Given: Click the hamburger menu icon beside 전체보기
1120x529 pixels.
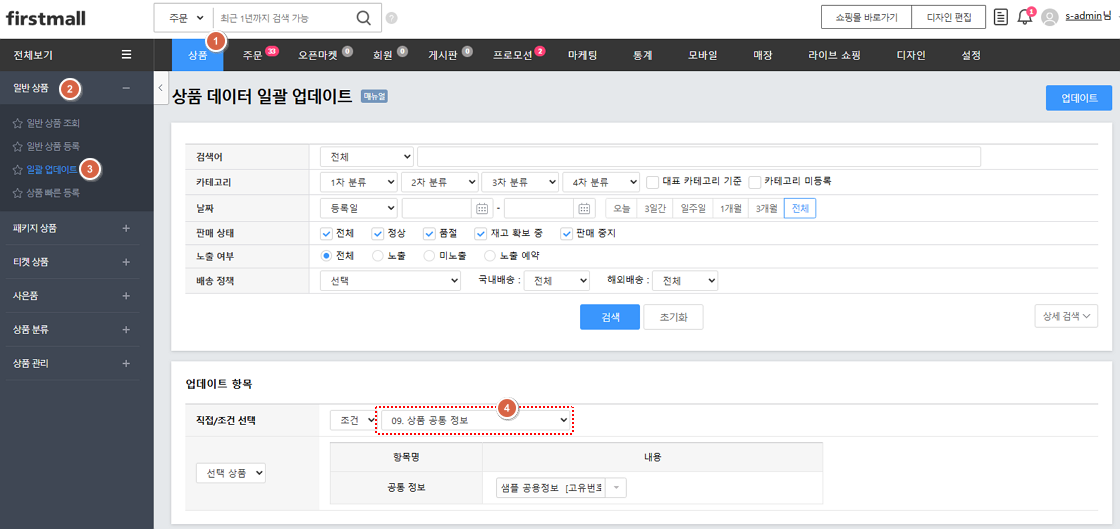Looking at the screenshot, I should pos(126,55).
